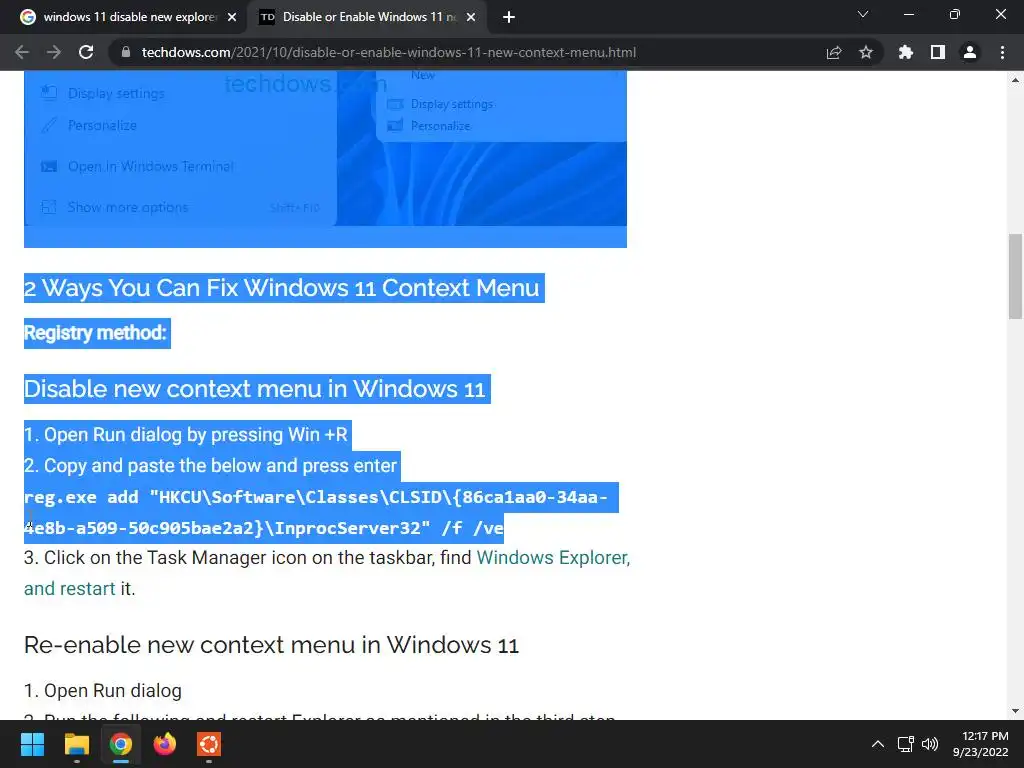1024x768 pixels.
Task: Open Chrome profile avatar icon
Action: (x=970, y=52)
